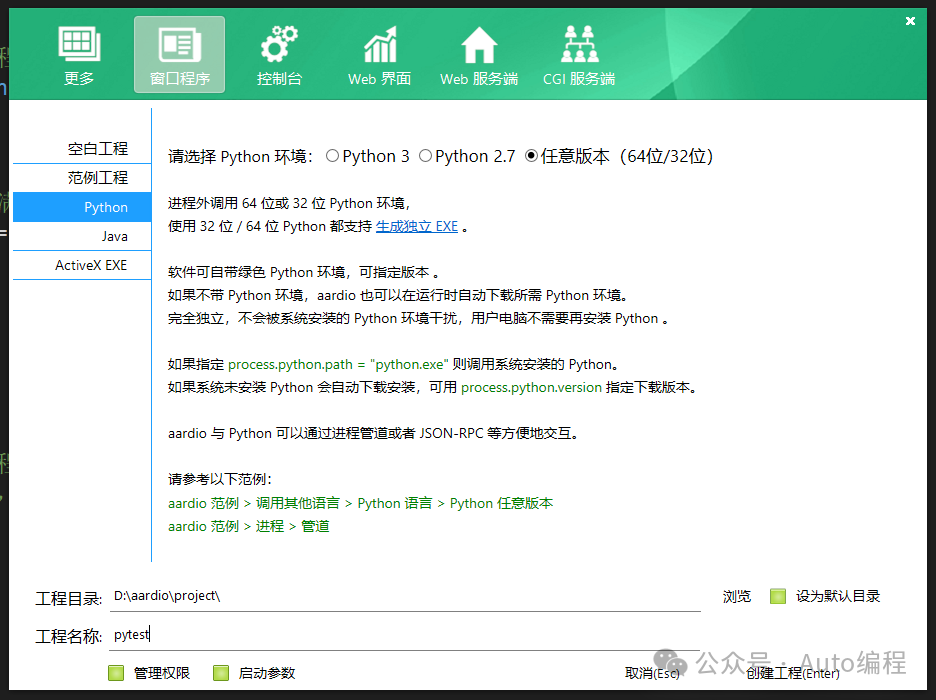Viewport: 936px width, 700px height.
Task: Switch to the 控制台 project icon
Action: point(279,53)
